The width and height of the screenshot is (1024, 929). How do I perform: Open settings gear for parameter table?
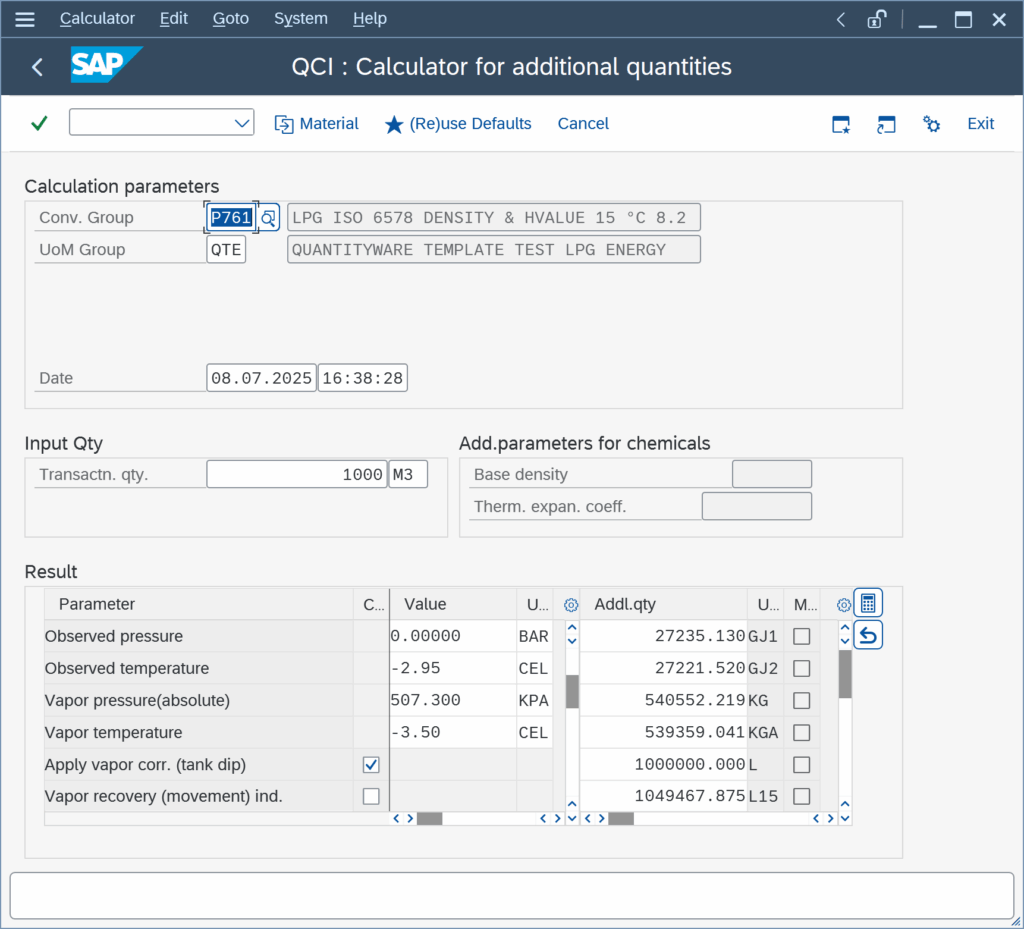point(571,605)
